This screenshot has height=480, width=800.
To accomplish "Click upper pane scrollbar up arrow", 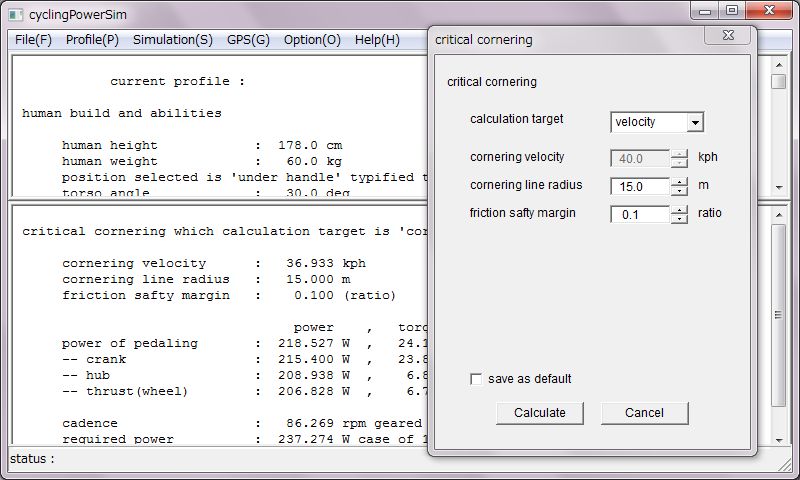I will point(779,65).
